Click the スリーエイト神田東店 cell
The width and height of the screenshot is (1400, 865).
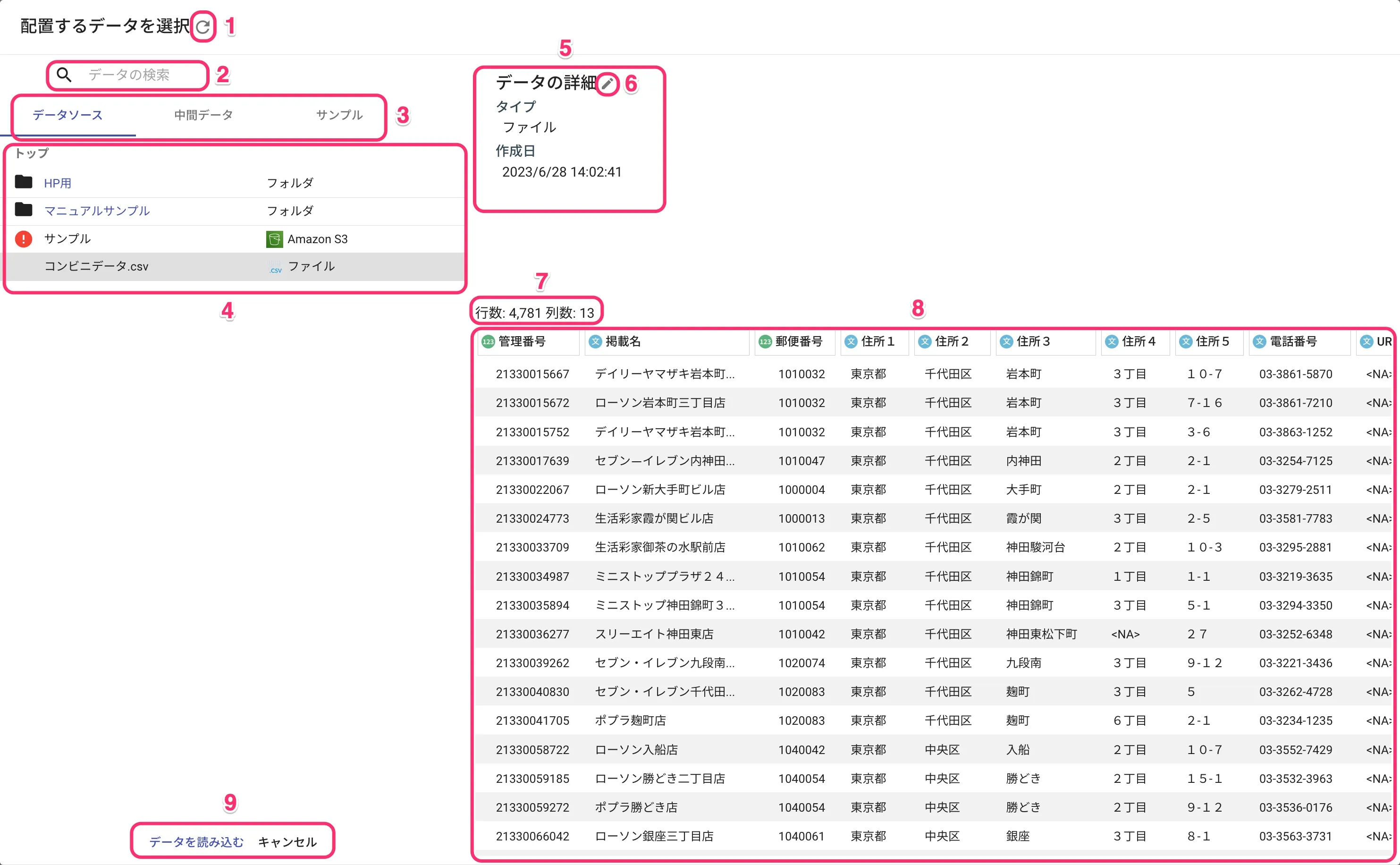pos(654,635)
